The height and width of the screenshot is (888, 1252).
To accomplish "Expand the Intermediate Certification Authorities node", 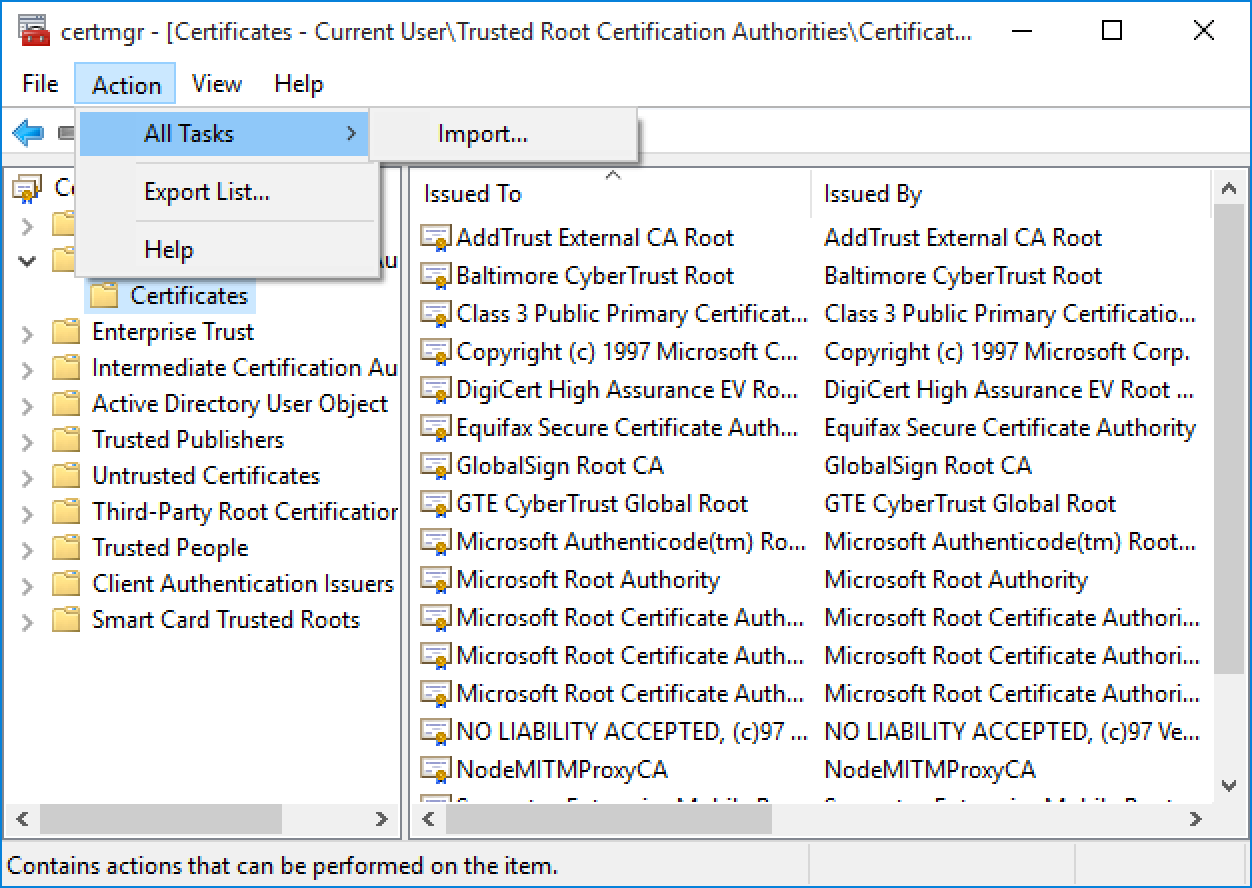I will pos(27,369).
